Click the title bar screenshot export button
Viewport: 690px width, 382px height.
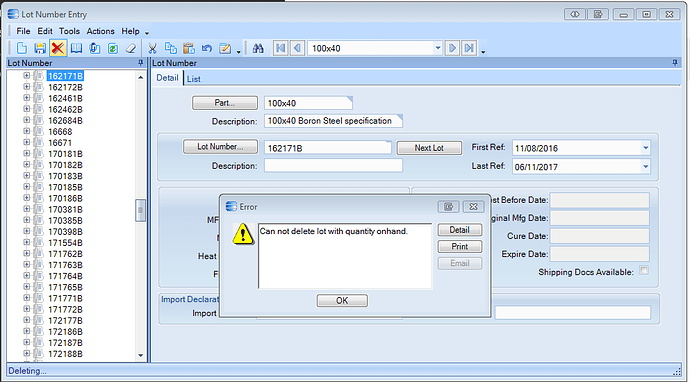pos(598,14)
